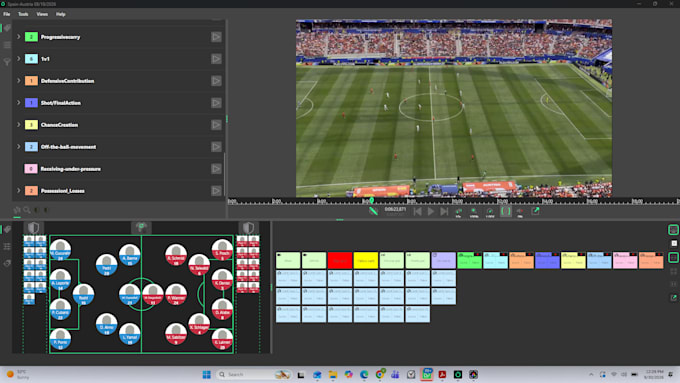
Task: Click the taskbar Search box
Action: click(x=253, y=374)
